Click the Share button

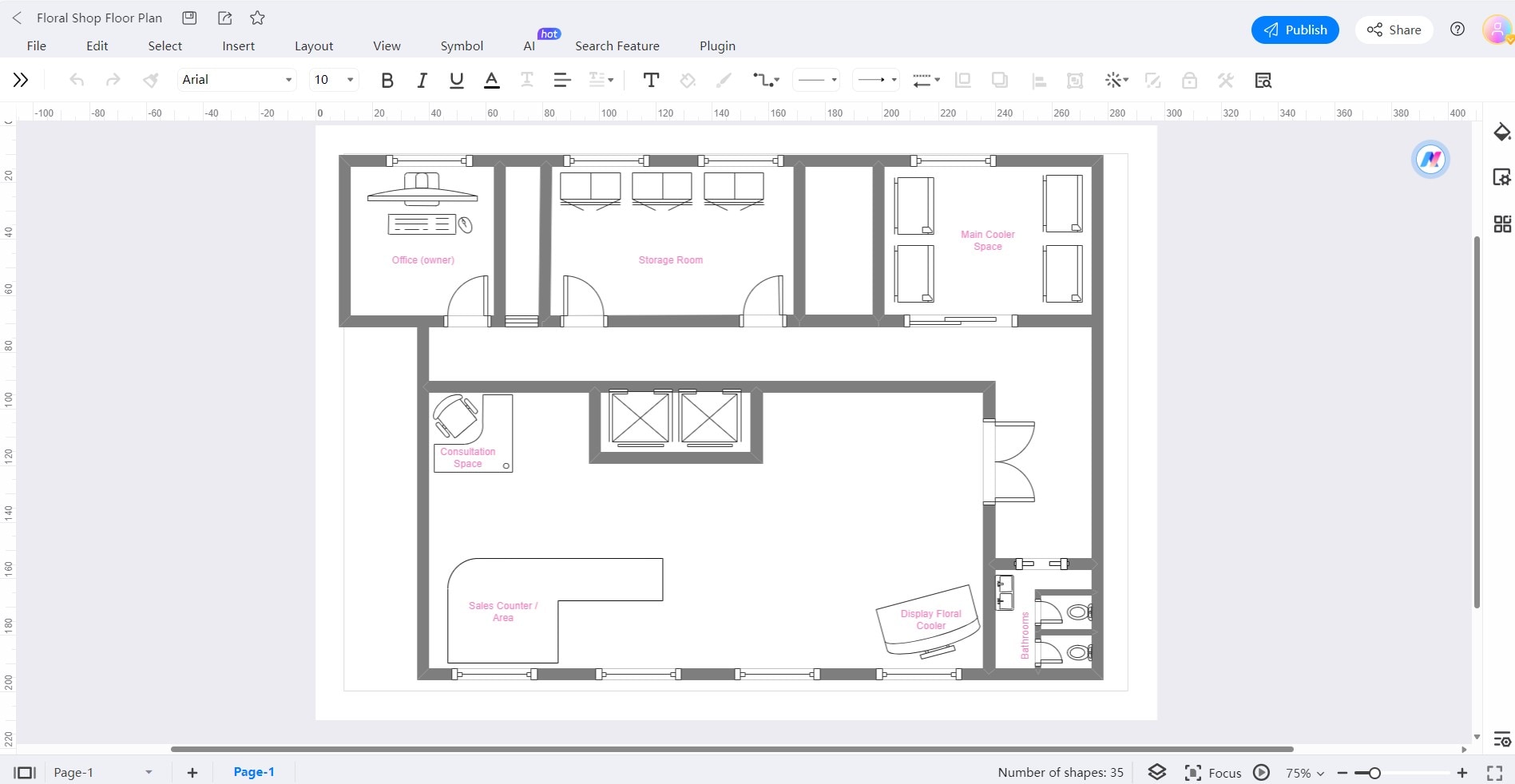1394,30
